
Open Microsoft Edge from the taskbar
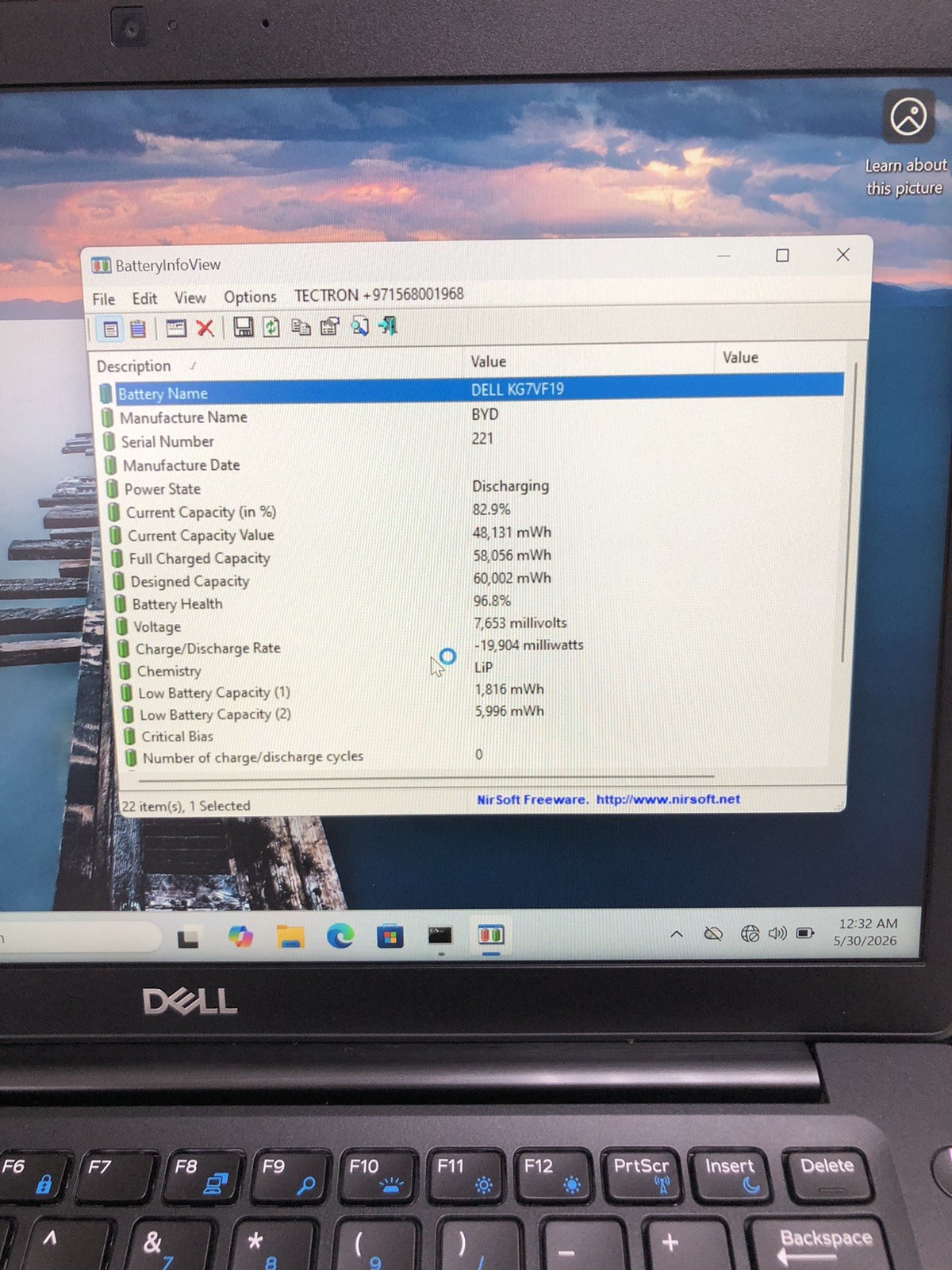coord(340,937)
